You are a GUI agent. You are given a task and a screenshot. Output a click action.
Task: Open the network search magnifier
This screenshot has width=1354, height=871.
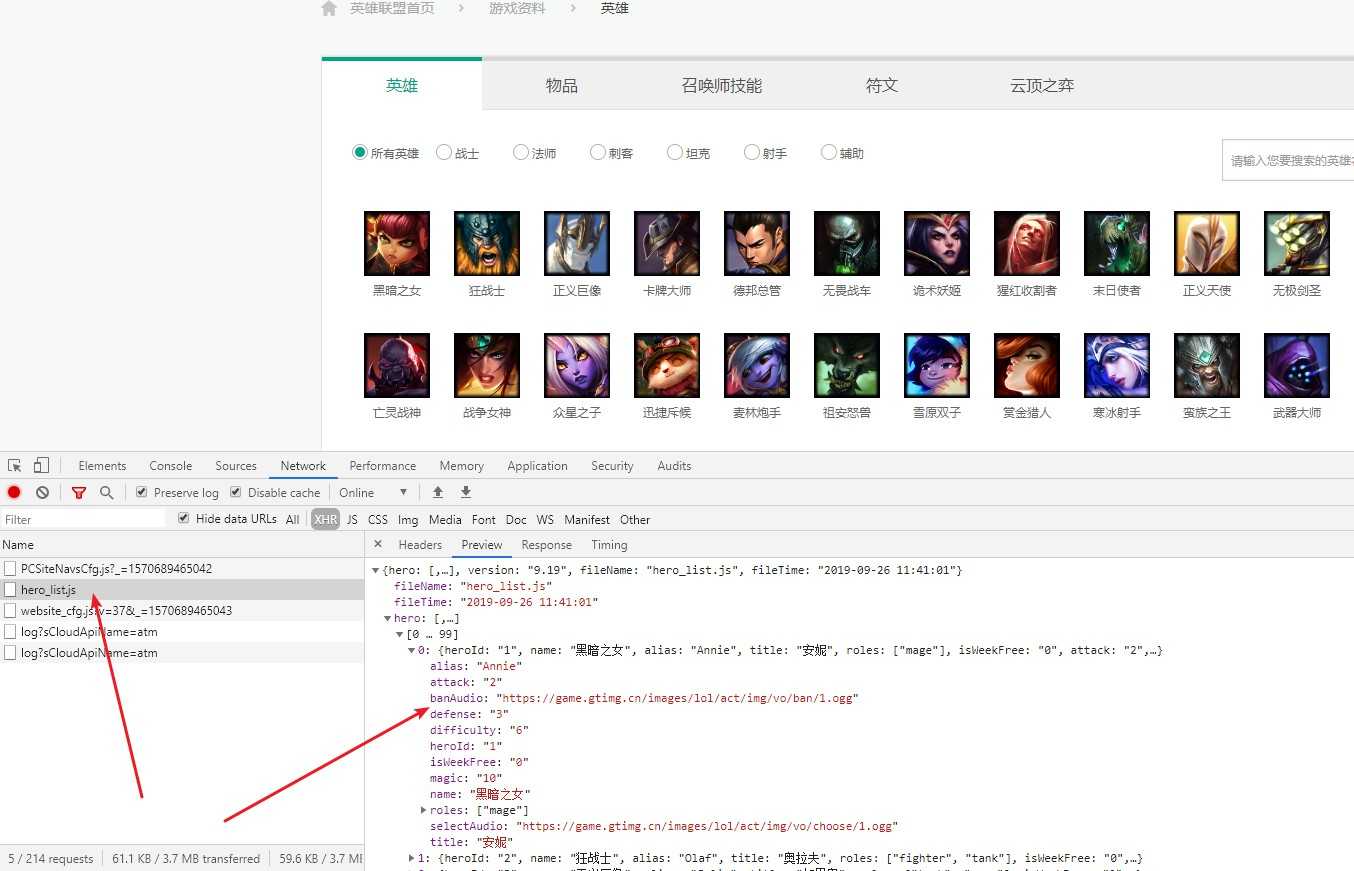tap(106, 492)
